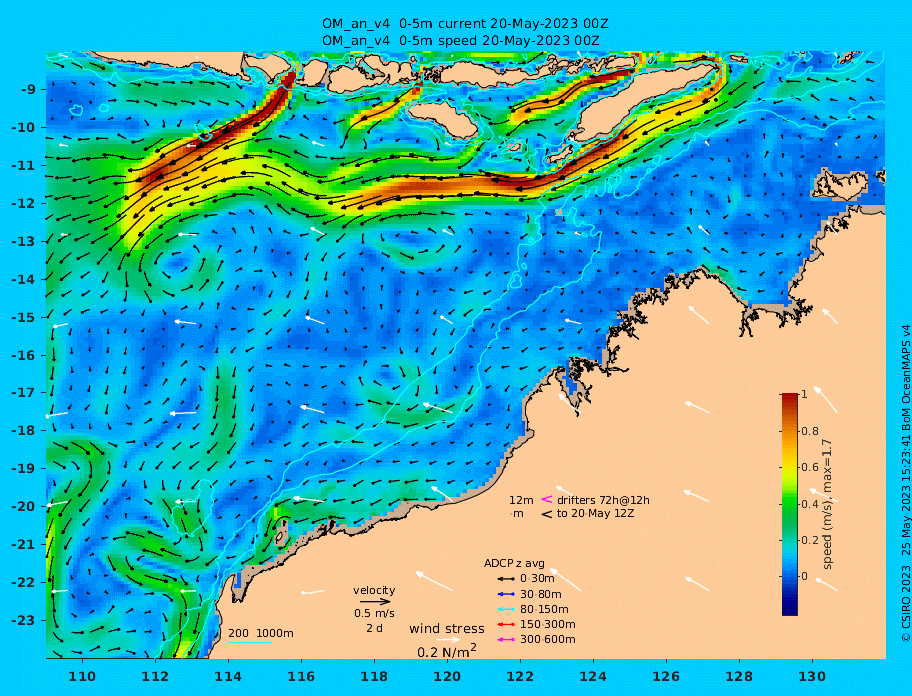Click the colorbar tick label '0.8'
Screen dimensions: 912x696
810,431
